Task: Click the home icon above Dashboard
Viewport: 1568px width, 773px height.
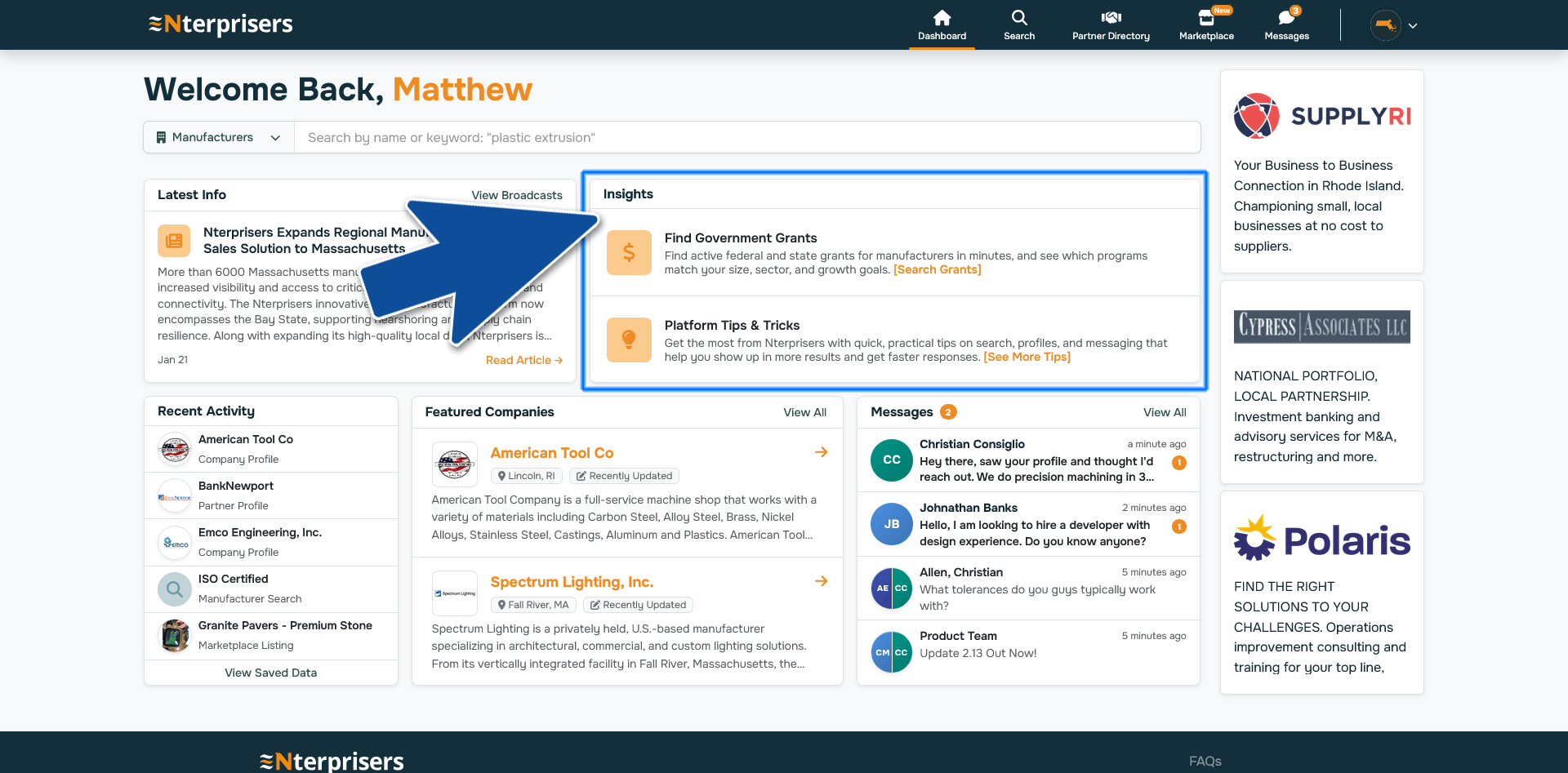Action: click(942, 17)
